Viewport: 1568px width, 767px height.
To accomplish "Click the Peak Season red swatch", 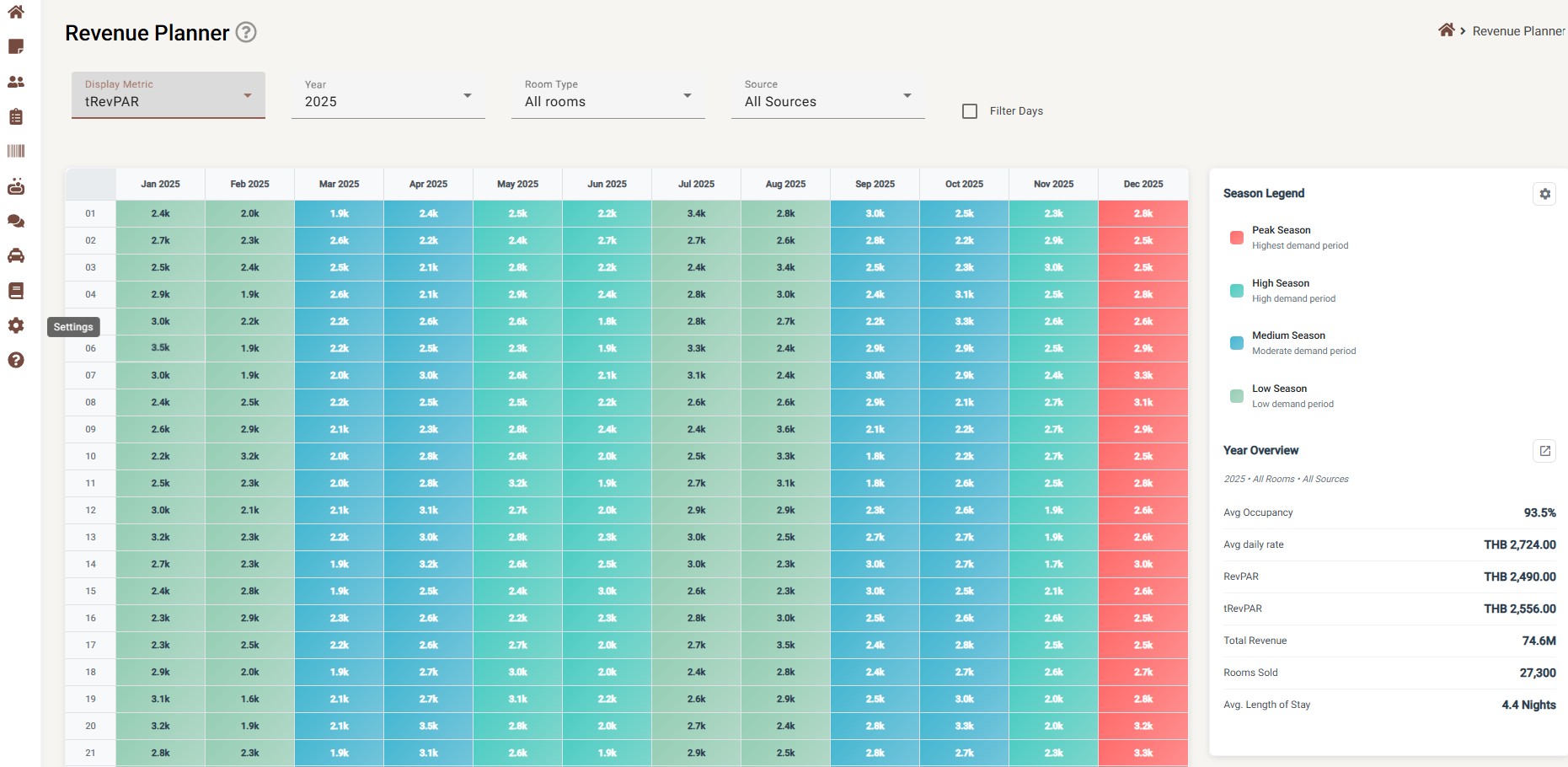I will pyautogui.click(x=1237, y=238).
